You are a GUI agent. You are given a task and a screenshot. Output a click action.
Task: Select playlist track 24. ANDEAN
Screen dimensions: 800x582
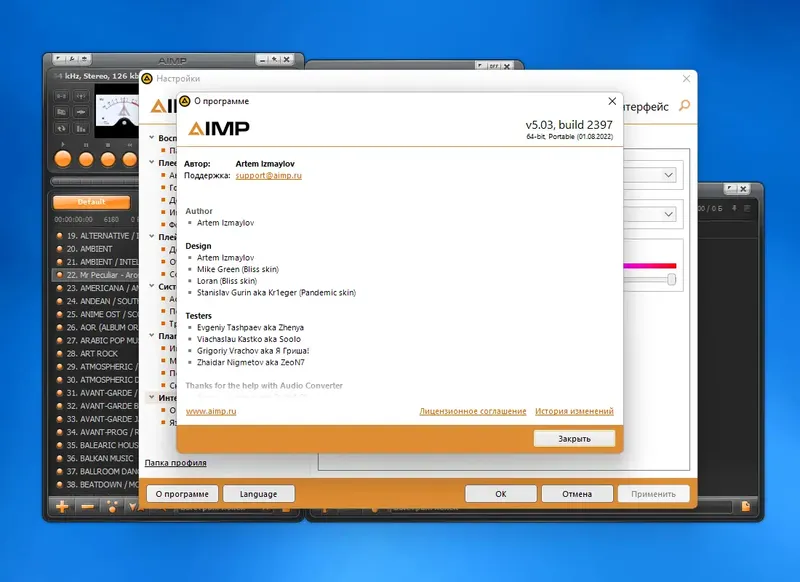[x=97, y=301]
